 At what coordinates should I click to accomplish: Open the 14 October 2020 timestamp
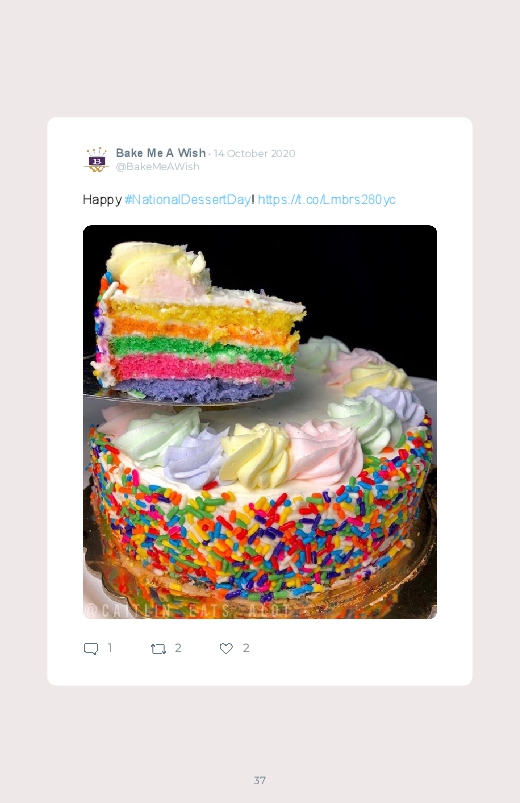[255, 153]
